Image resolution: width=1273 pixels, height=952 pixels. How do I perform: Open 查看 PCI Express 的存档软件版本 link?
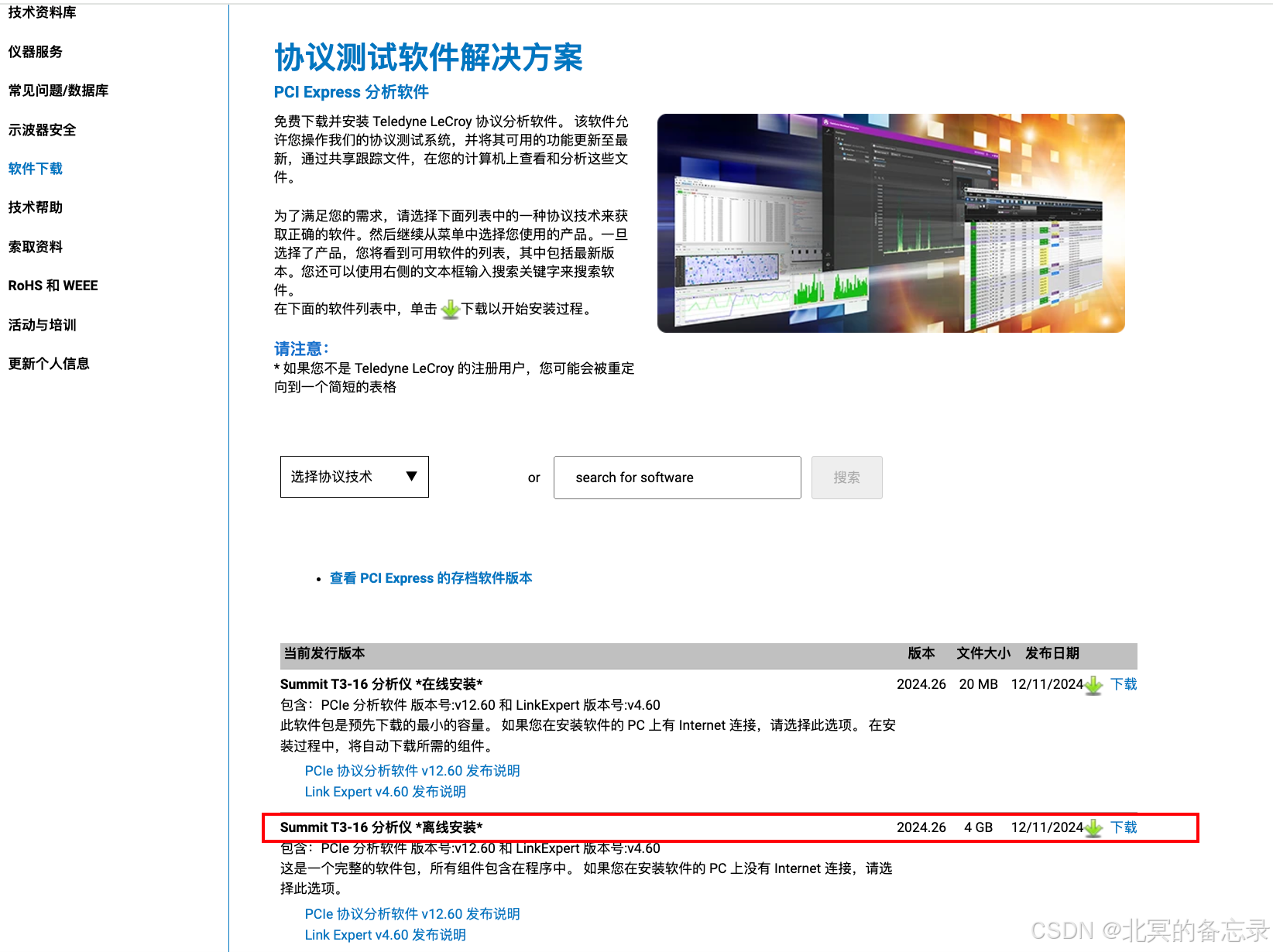click(x=431, y=578)
